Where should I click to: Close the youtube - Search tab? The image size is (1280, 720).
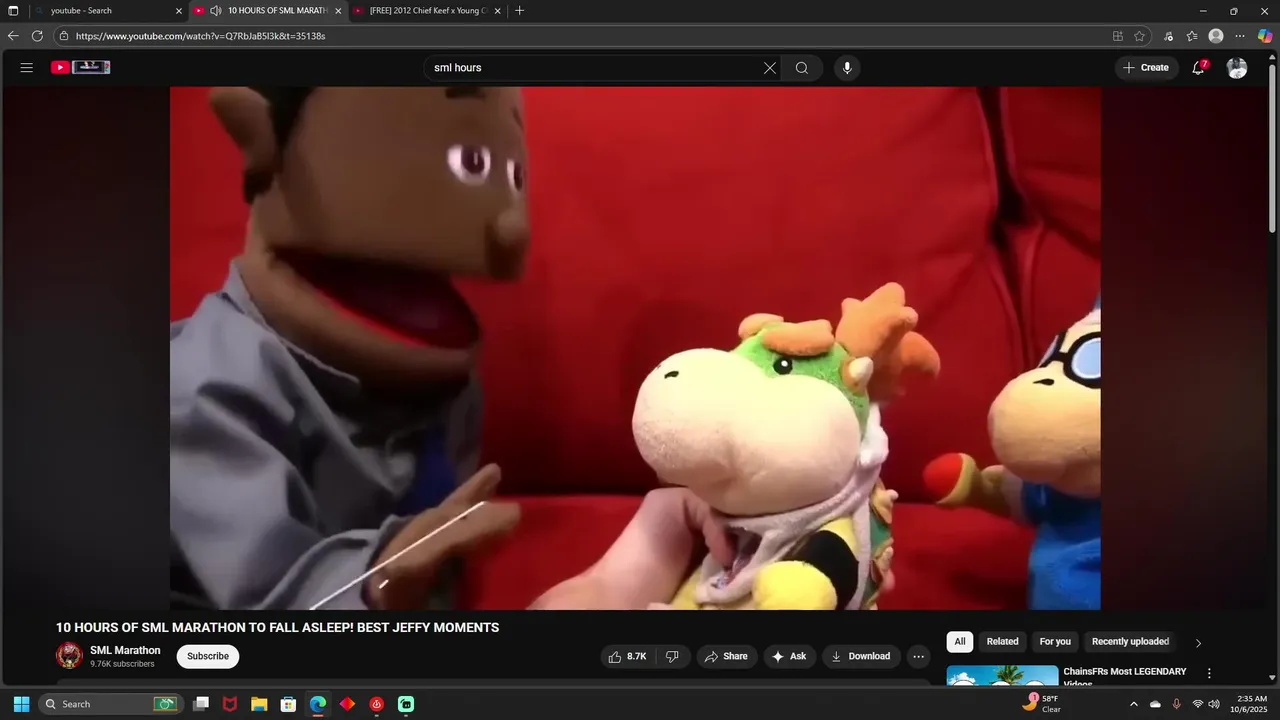179,11
